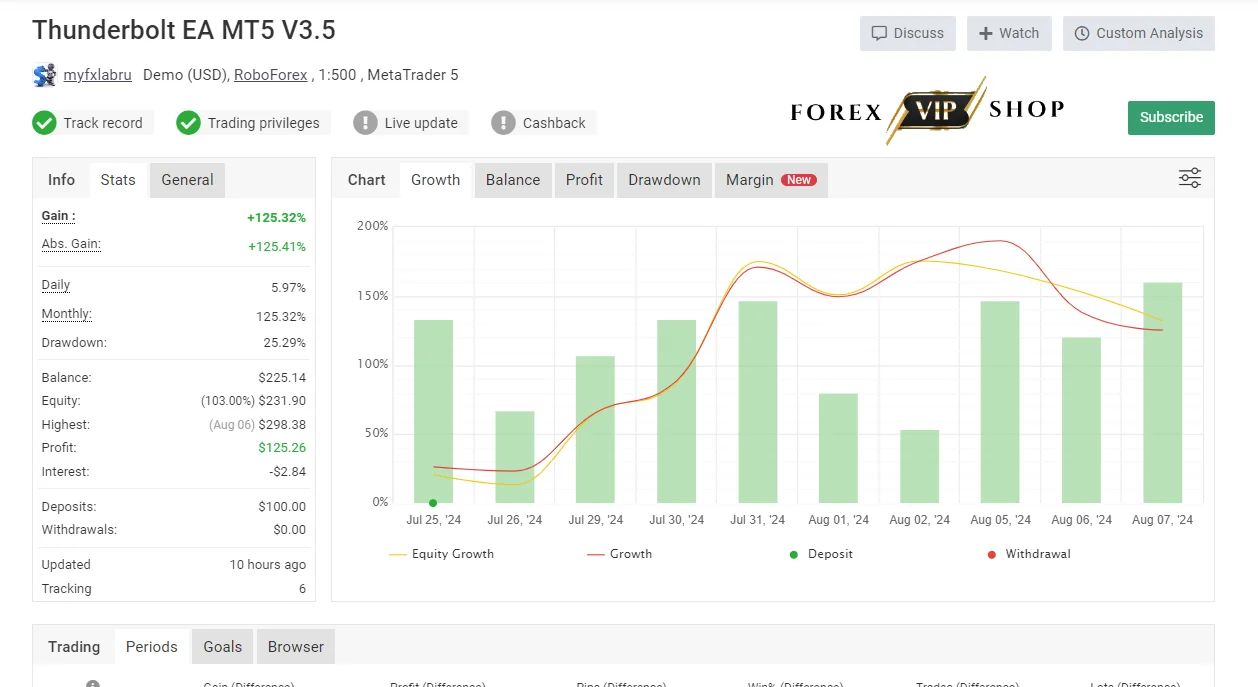Select the Periods tab
The width and height of the screenshot is (1258, 687).
pyautogui.click(x=152, y=647)
